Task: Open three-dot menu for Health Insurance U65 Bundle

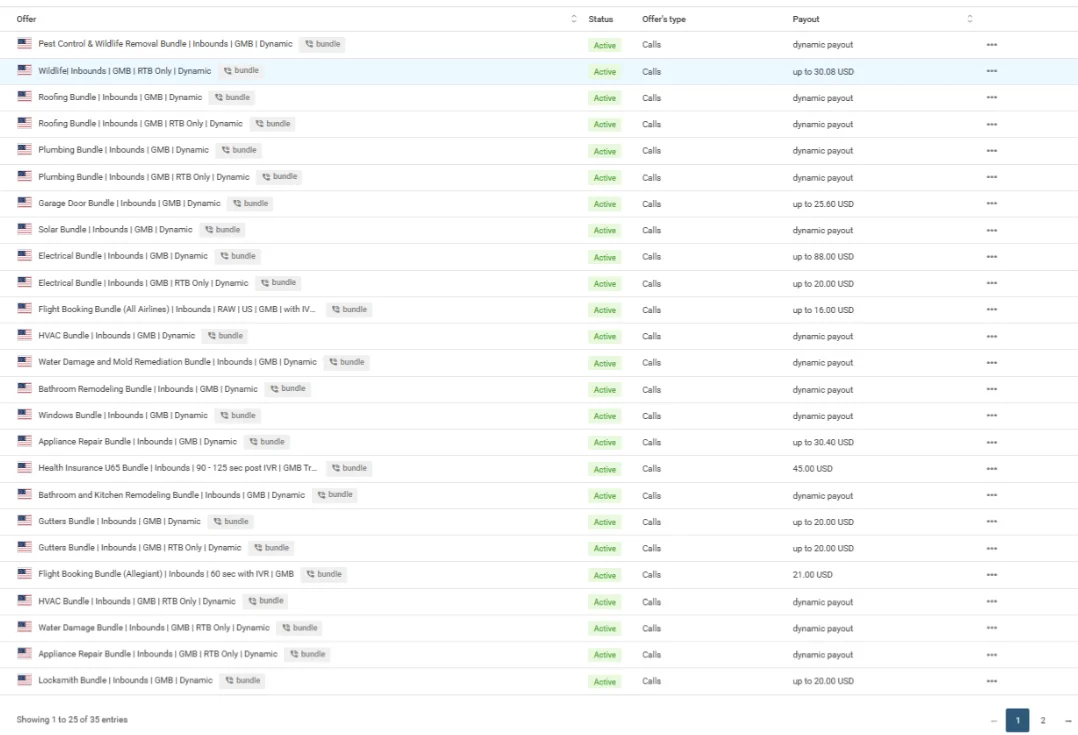Action: (x=991, y=468)
